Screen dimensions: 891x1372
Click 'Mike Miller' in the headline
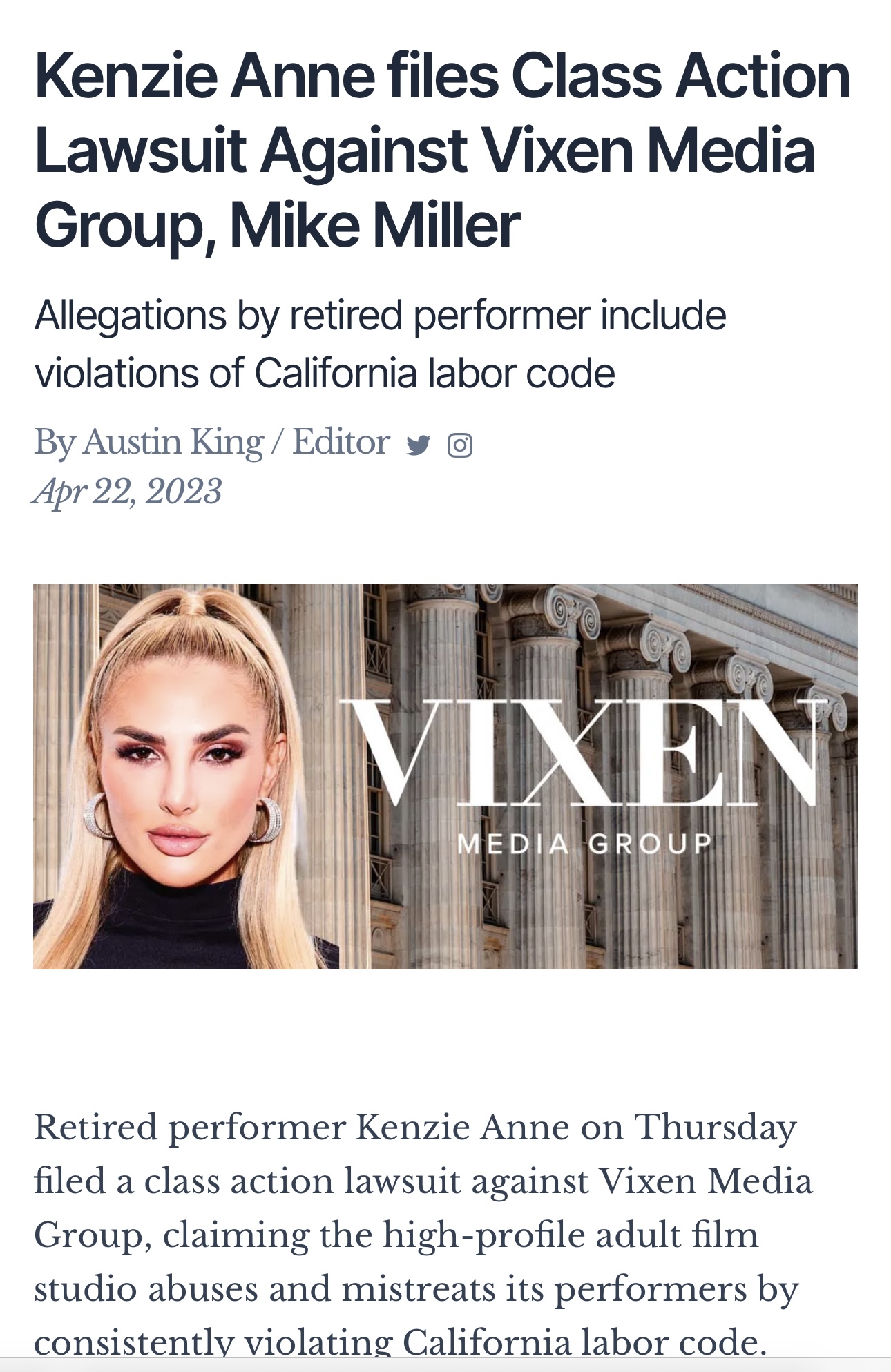click(374, 225)
